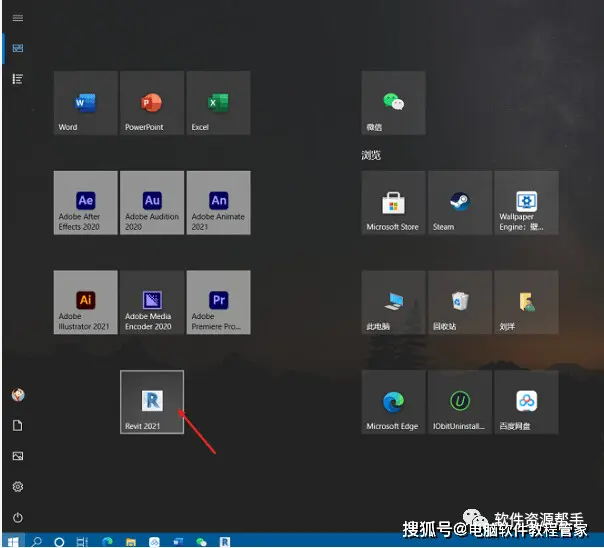This screenshot has height=548, width=604.
Task: Open the Power options button
Action: click(18, 518)
